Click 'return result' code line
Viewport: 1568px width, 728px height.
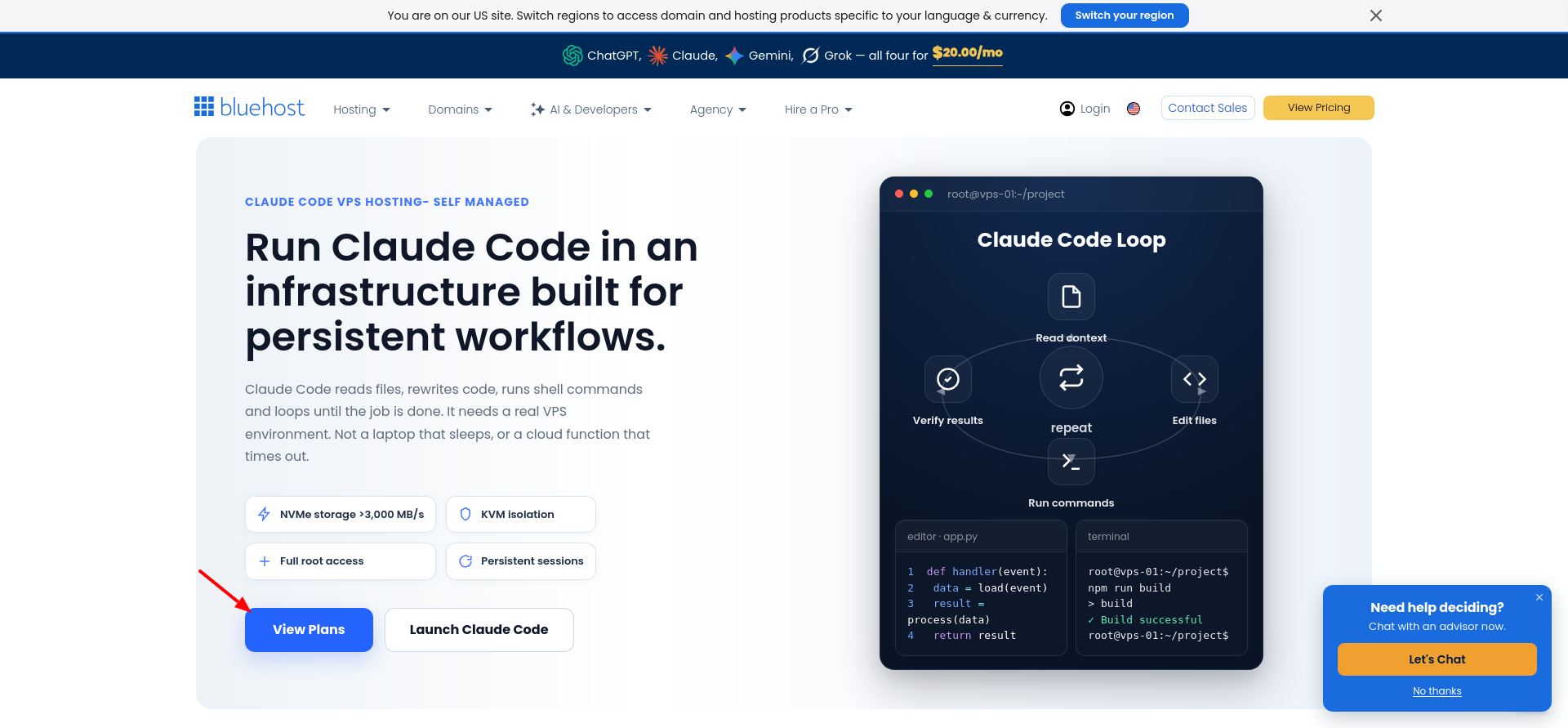pyautogui.click(x=975, y=636)
